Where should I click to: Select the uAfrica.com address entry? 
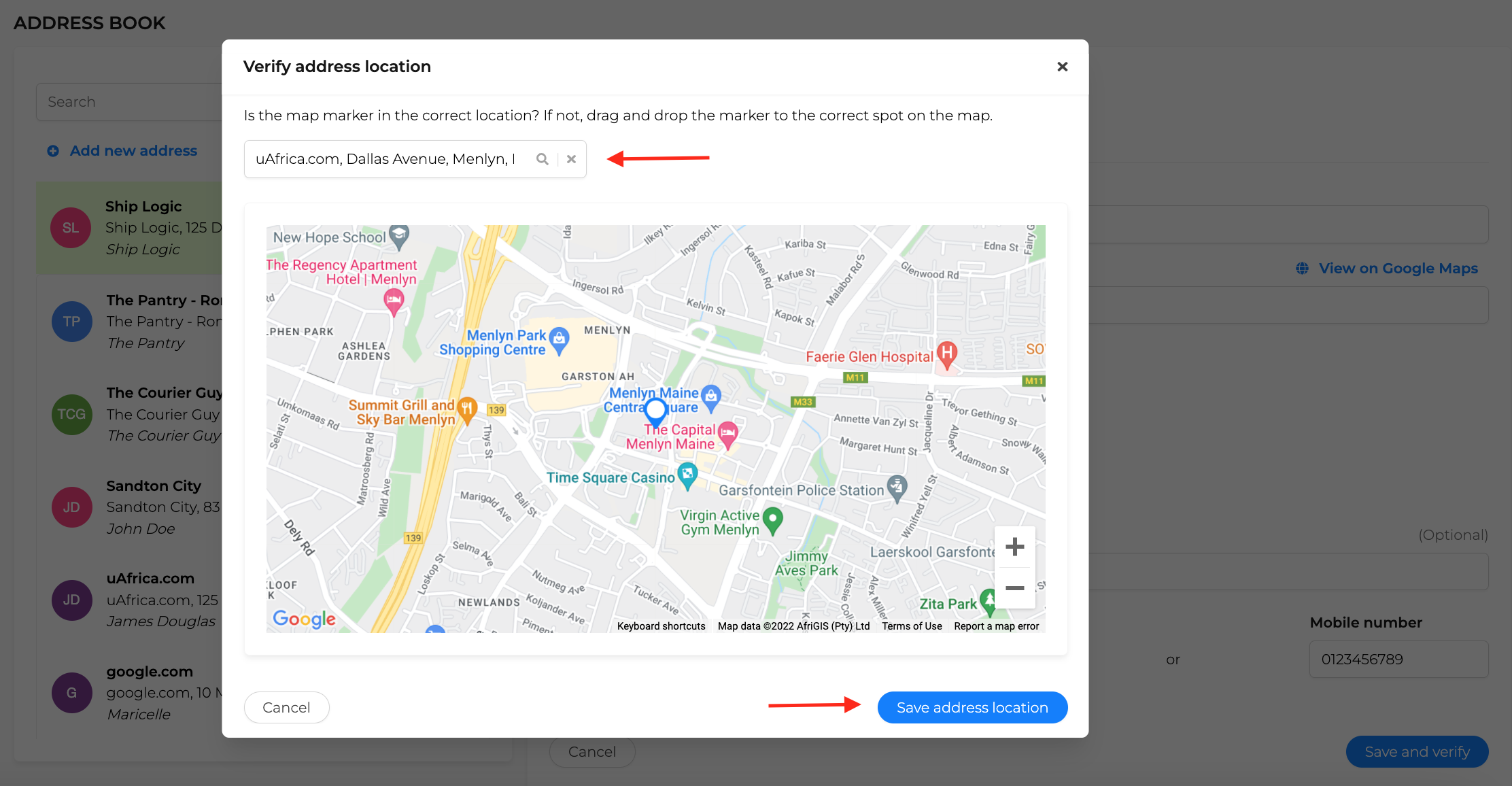129,600
